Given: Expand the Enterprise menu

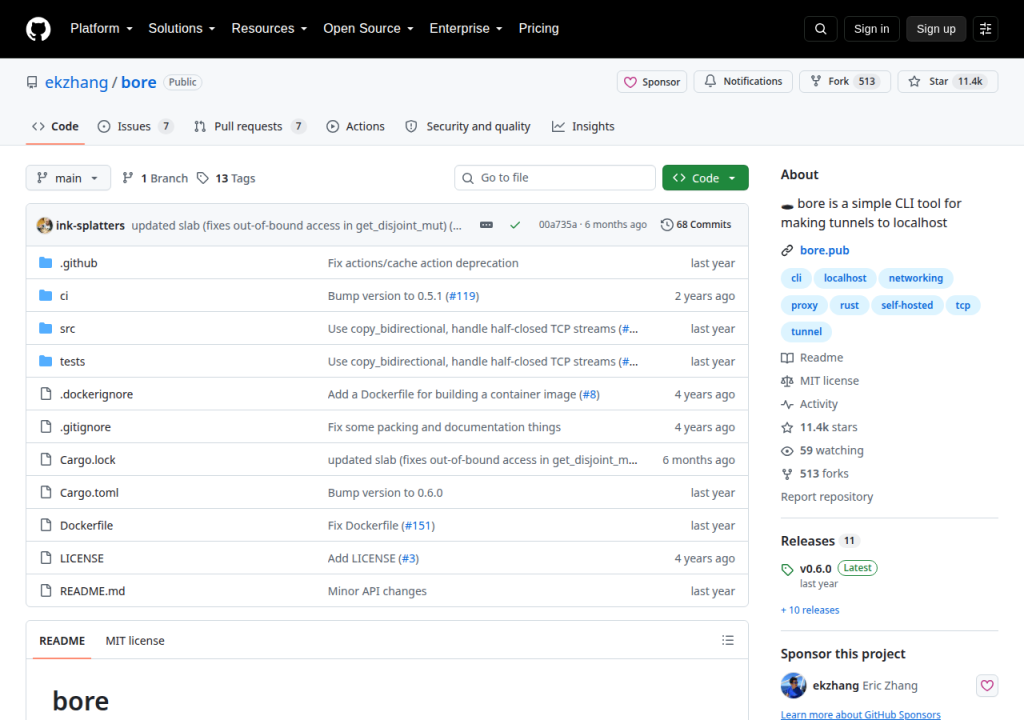Looking at the screenshot, I should click(x=466, y=29).
